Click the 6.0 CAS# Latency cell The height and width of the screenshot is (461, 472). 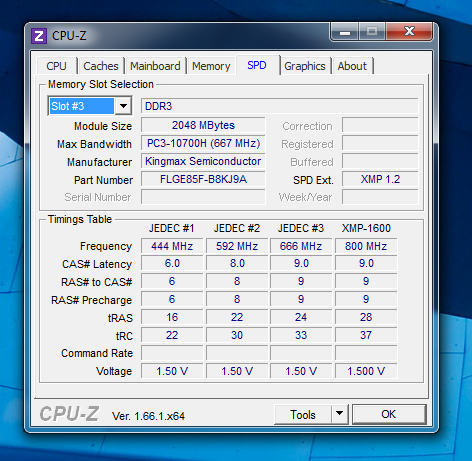coord(172,263)
